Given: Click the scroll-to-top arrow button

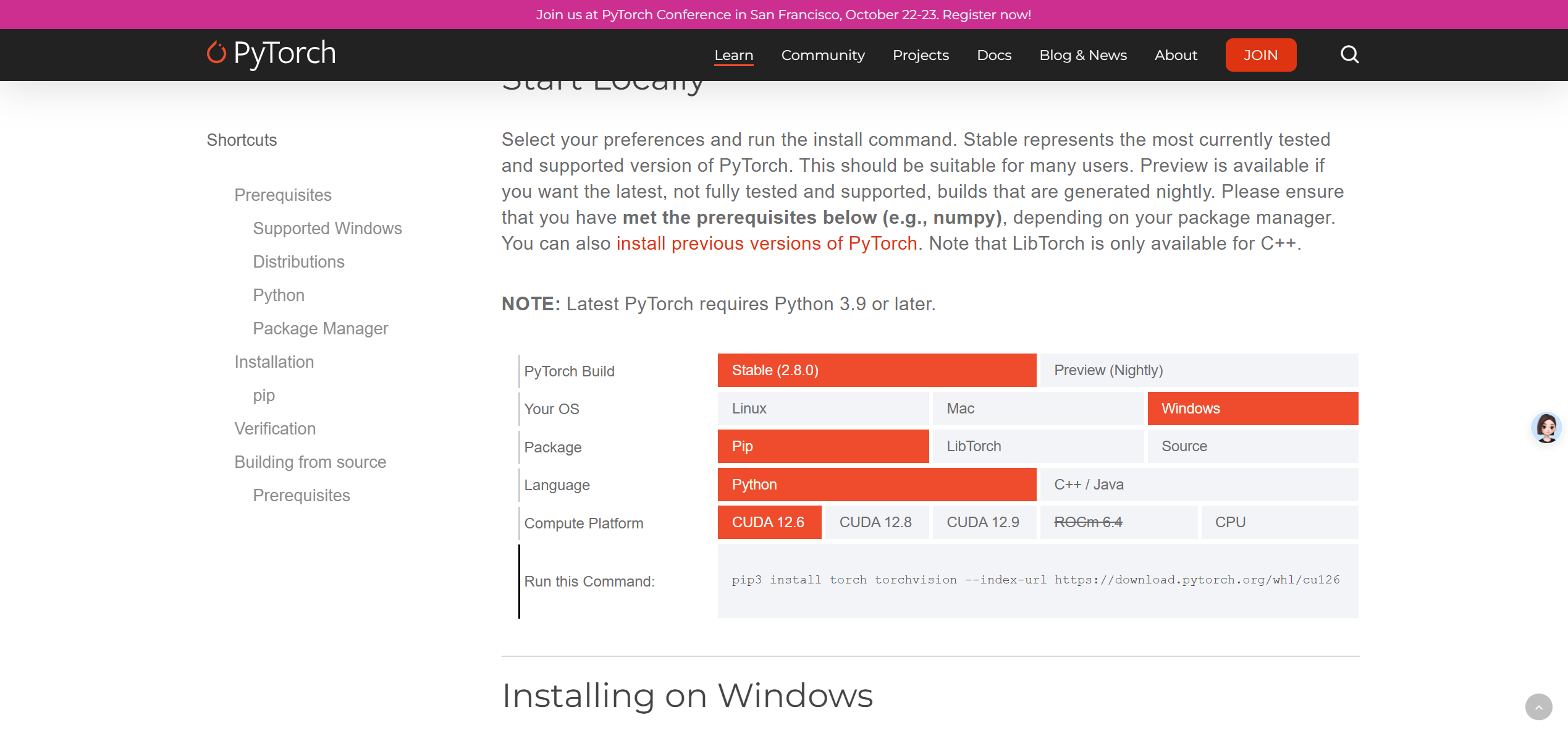Looking at the screenshot, I should click(1538, 707).
